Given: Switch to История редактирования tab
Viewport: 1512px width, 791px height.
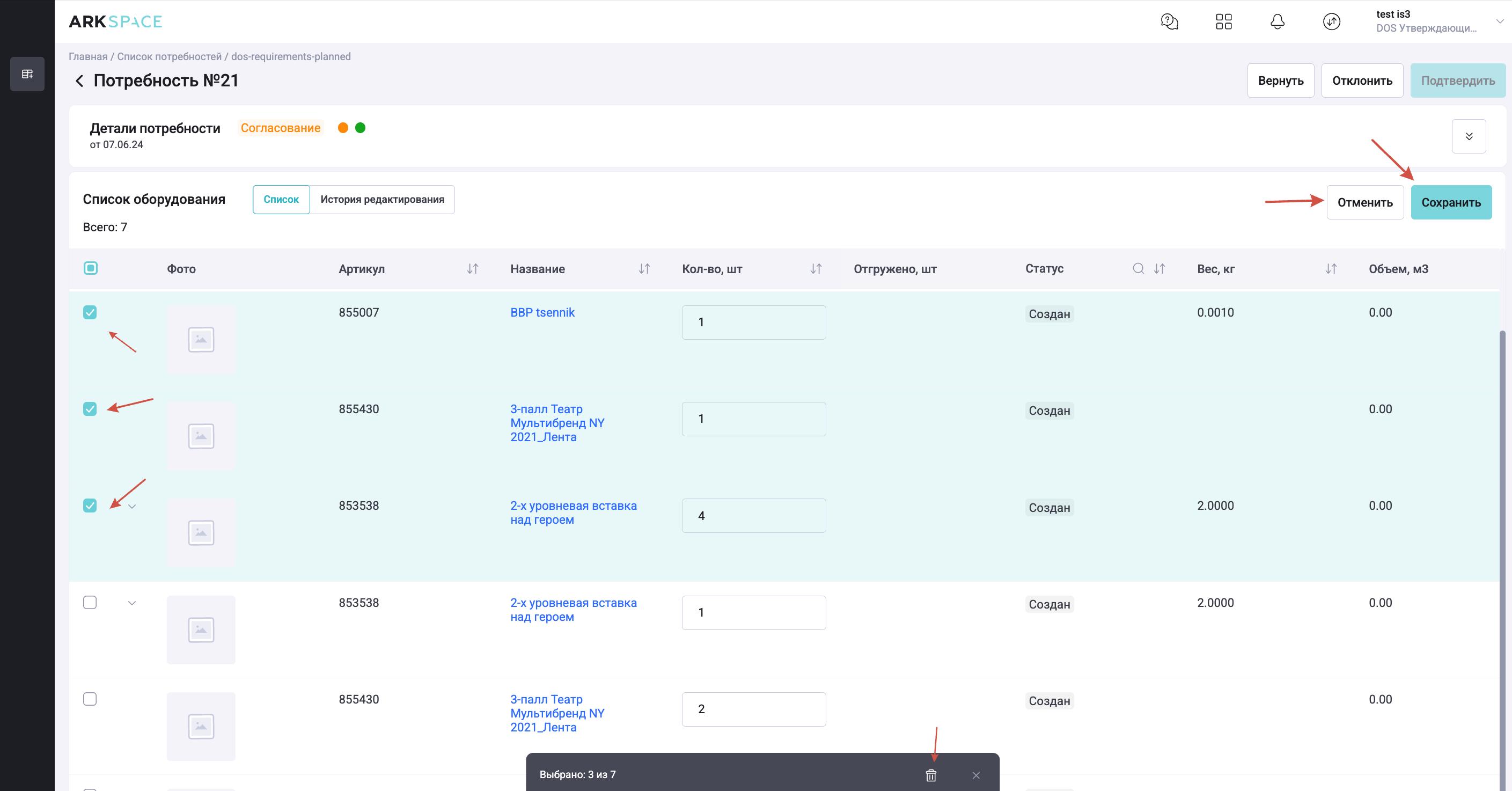Looking at the screenshot, I should point(382,200).
